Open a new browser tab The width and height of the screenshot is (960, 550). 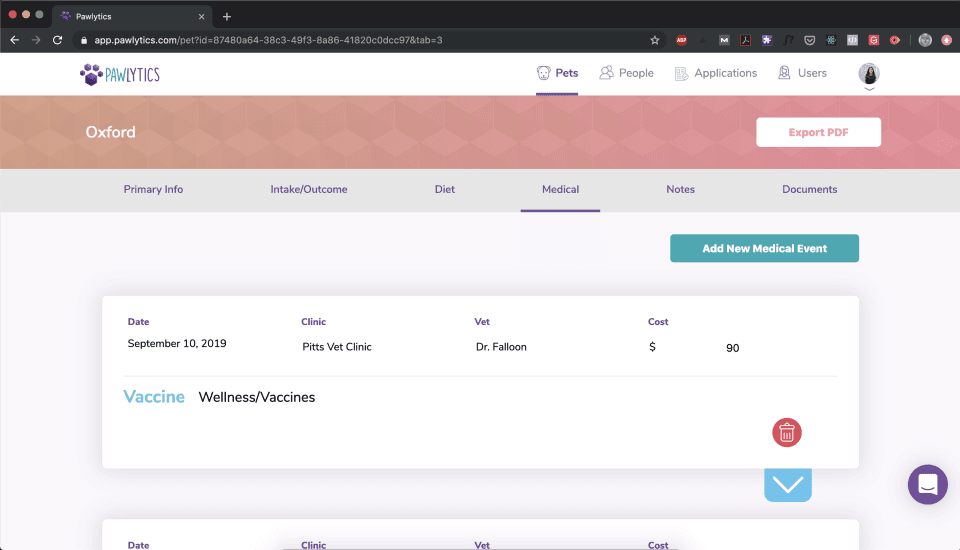pos(227,16)
